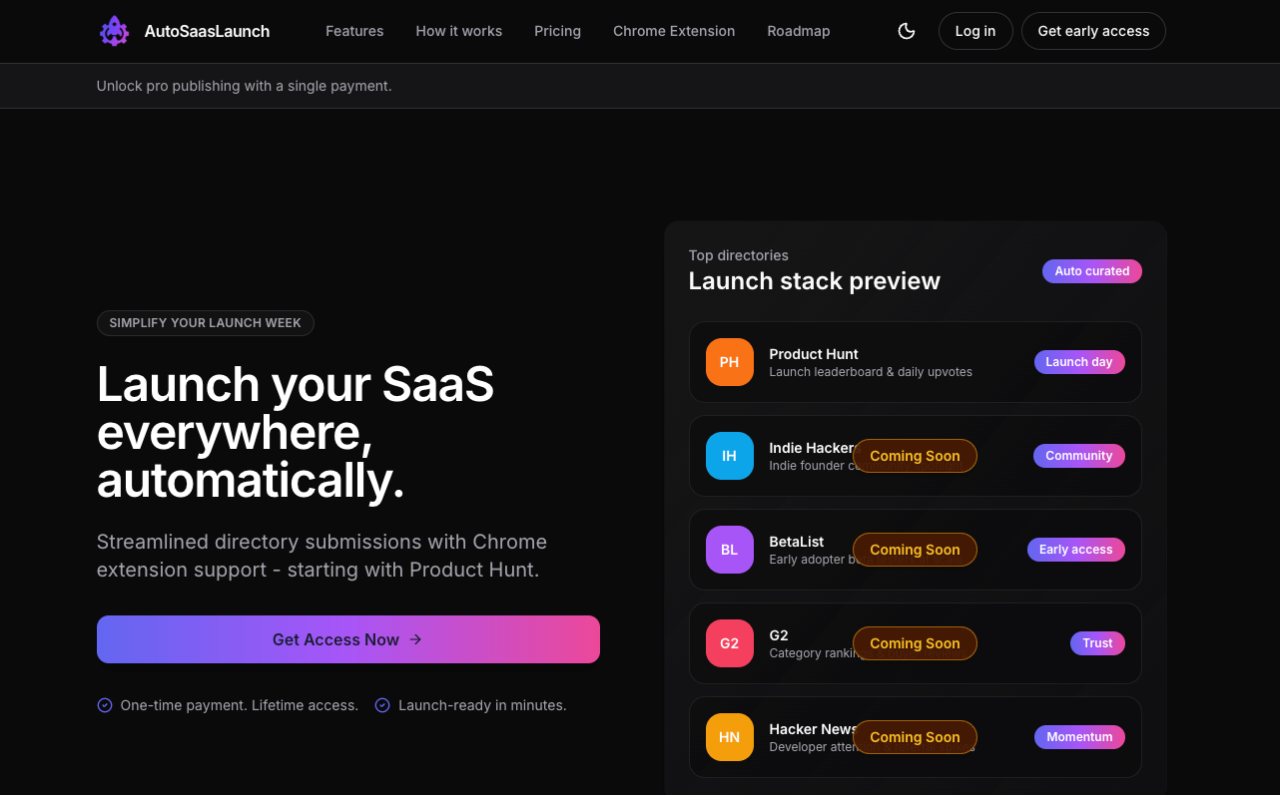Open the Features menu item
The width and height of the screenshot is (1280, 800).
354,31
